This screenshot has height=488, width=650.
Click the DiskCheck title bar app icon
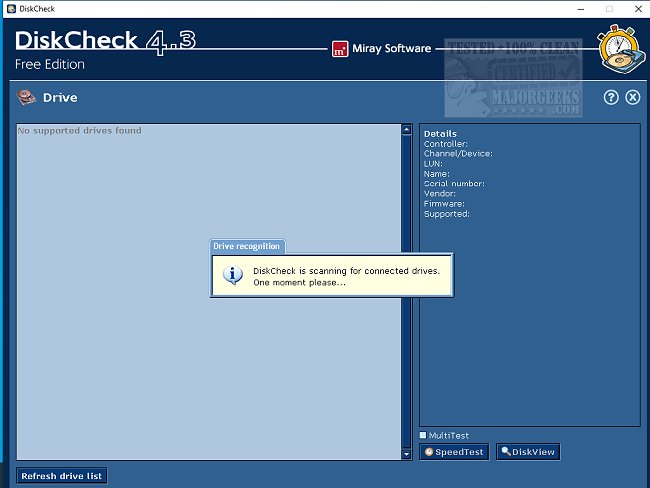[11, 9]
